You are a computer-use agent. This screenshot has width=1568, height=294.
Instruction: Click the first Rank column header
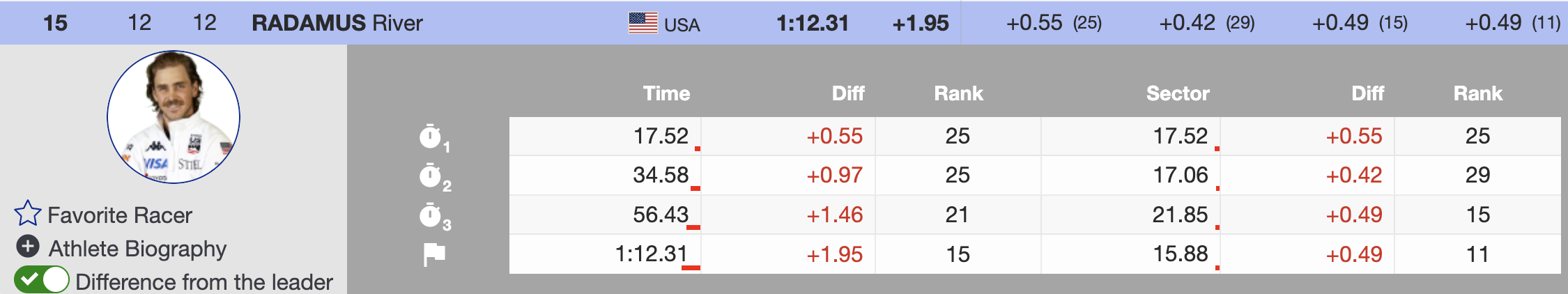point(958,93)
